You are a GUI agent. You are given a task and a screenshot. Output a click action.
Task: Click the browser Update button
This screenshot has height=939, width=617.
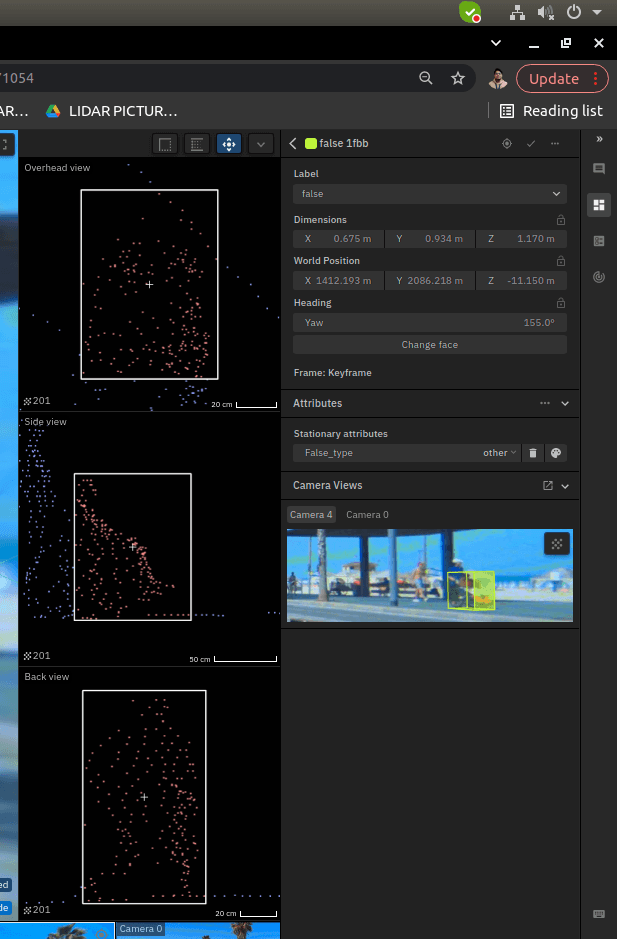pyautogui.click(x=562, y=79)
